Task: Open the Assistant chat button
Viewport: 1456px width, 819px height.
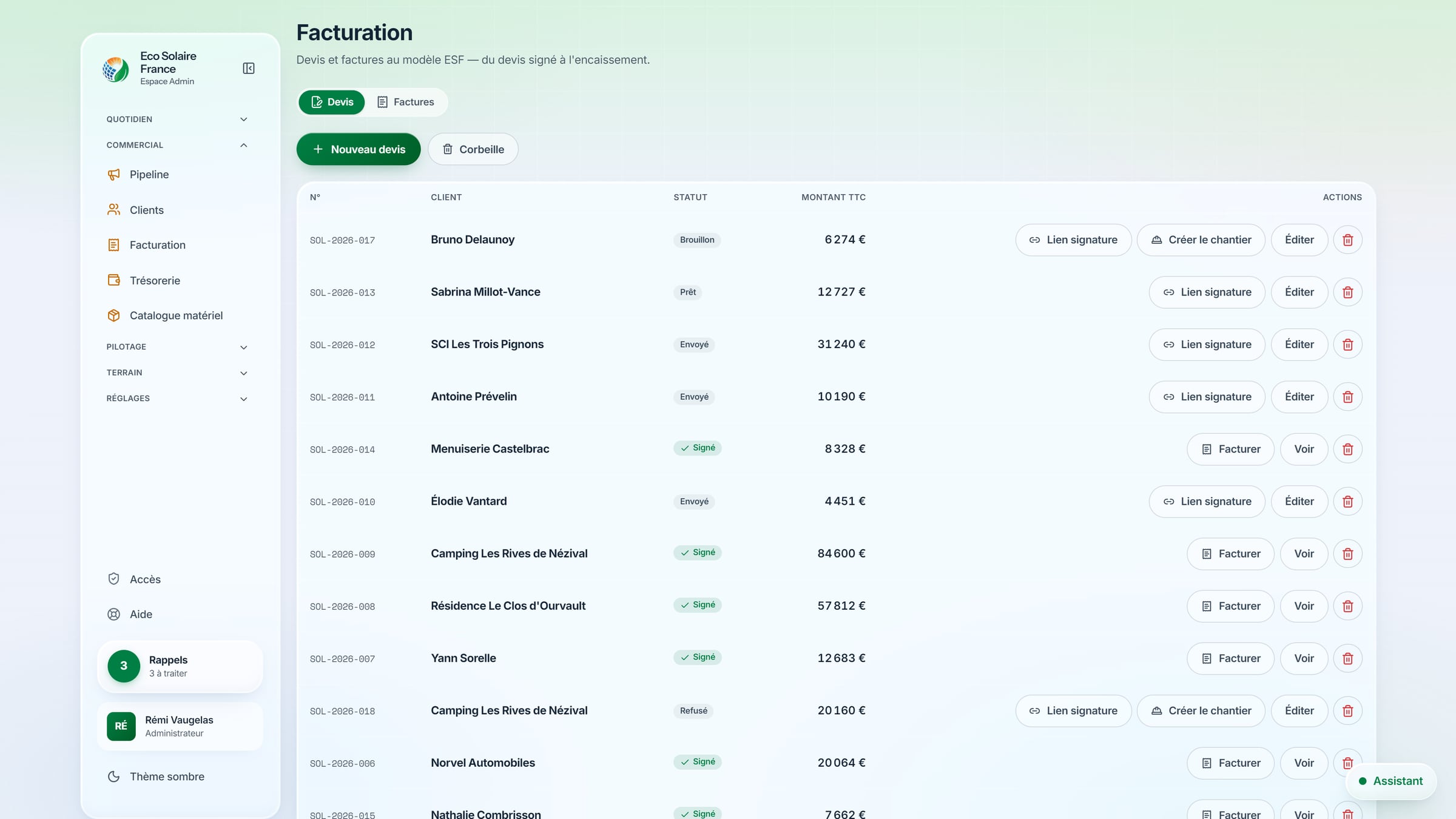Action: [x=1391, y=781]
